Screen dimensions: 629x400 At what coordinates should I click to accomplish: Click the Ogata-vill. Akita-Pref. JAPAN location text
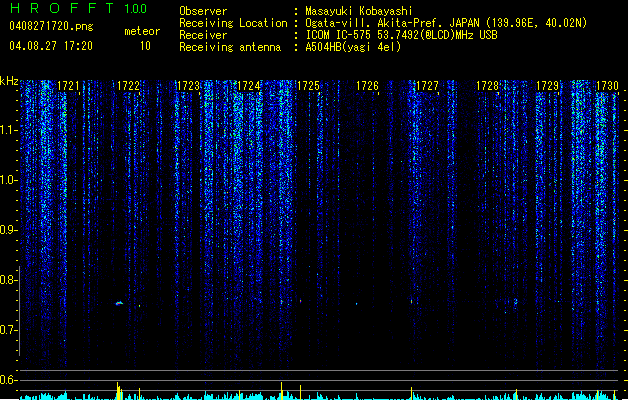point(446,23)
